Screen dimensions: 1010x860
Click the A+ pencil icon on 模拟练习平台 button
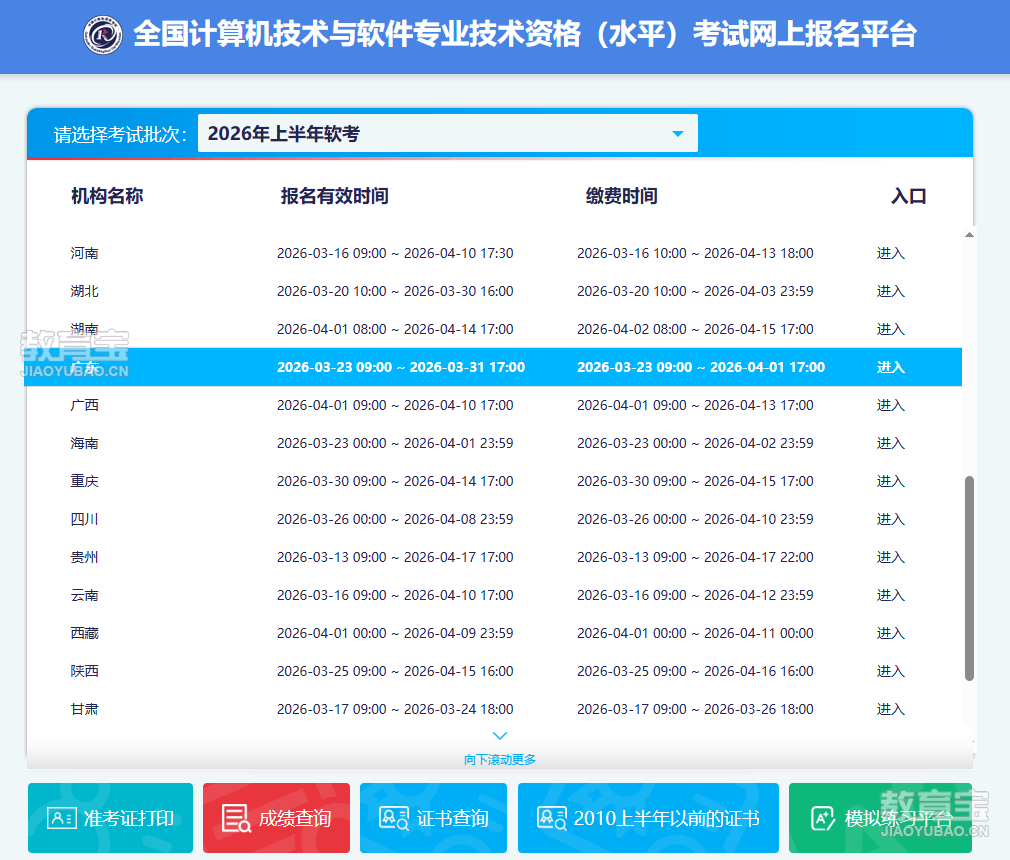[822, 818]
